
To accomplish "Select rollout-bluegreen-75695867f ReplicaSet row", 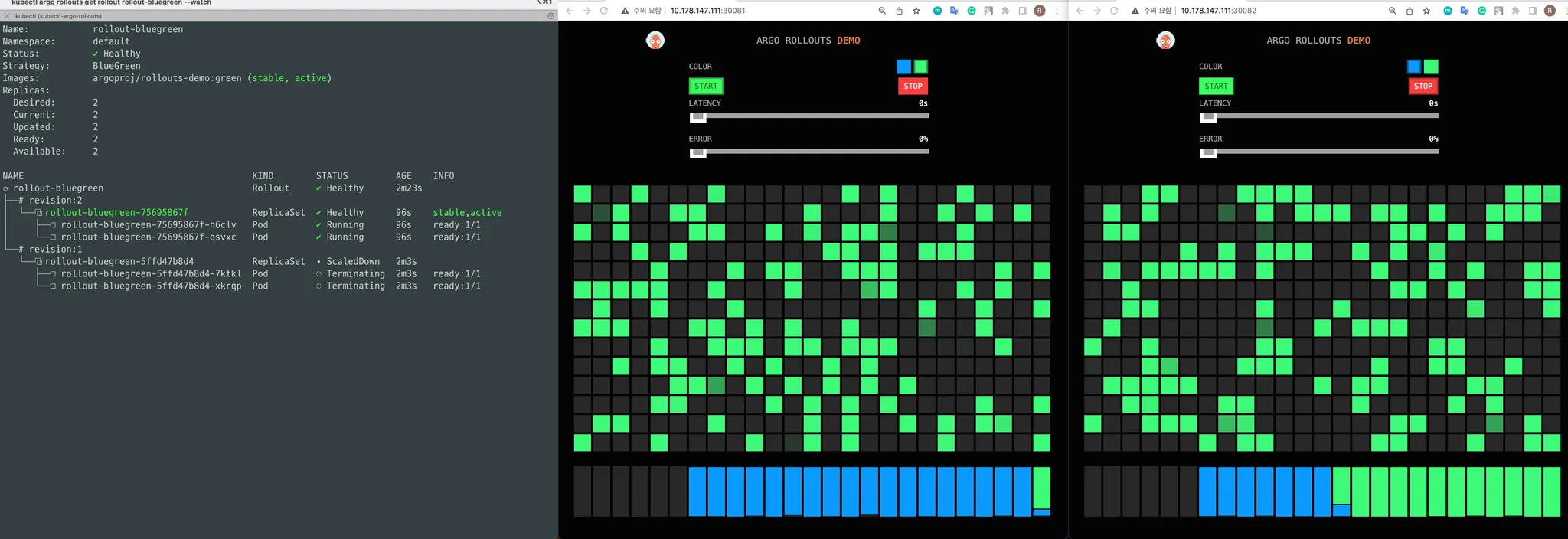I will tap(253, 212).
